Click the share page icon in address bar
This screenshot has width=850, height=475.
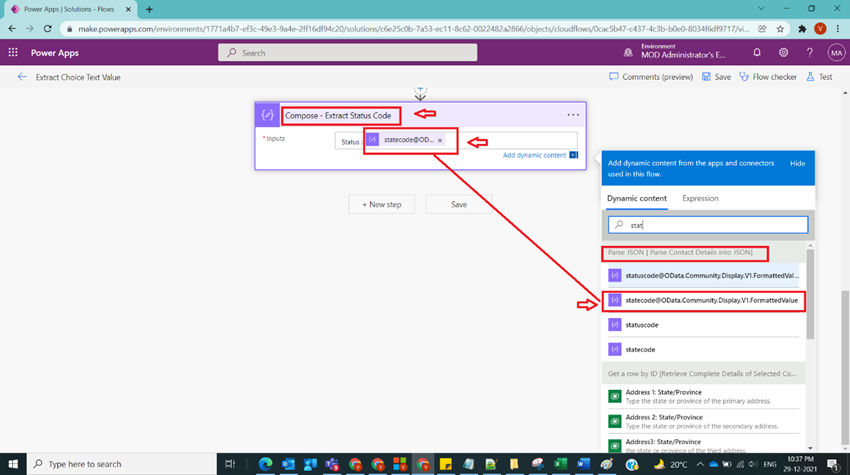click(x=762, y=29)
